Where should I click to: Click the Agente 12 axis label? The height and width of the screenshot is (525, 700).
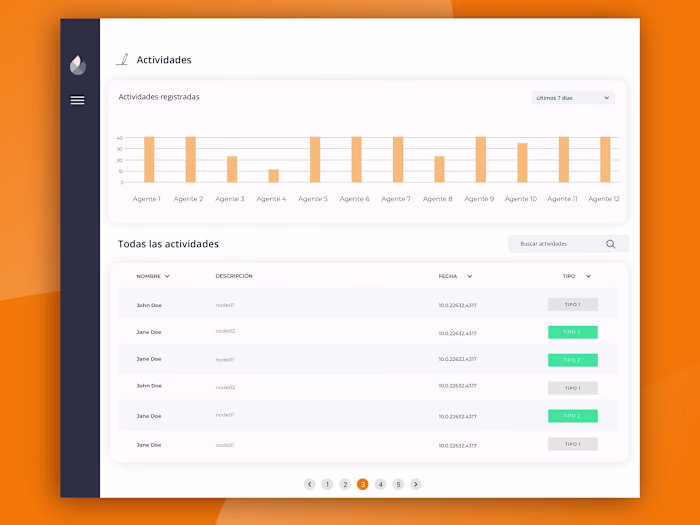pos(604,199)
